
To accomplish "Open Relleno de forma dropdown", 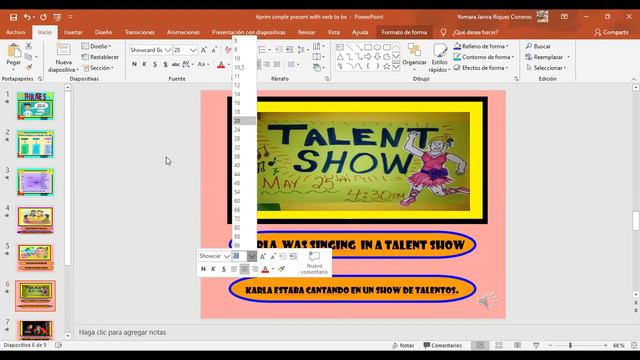I will 481,46.
